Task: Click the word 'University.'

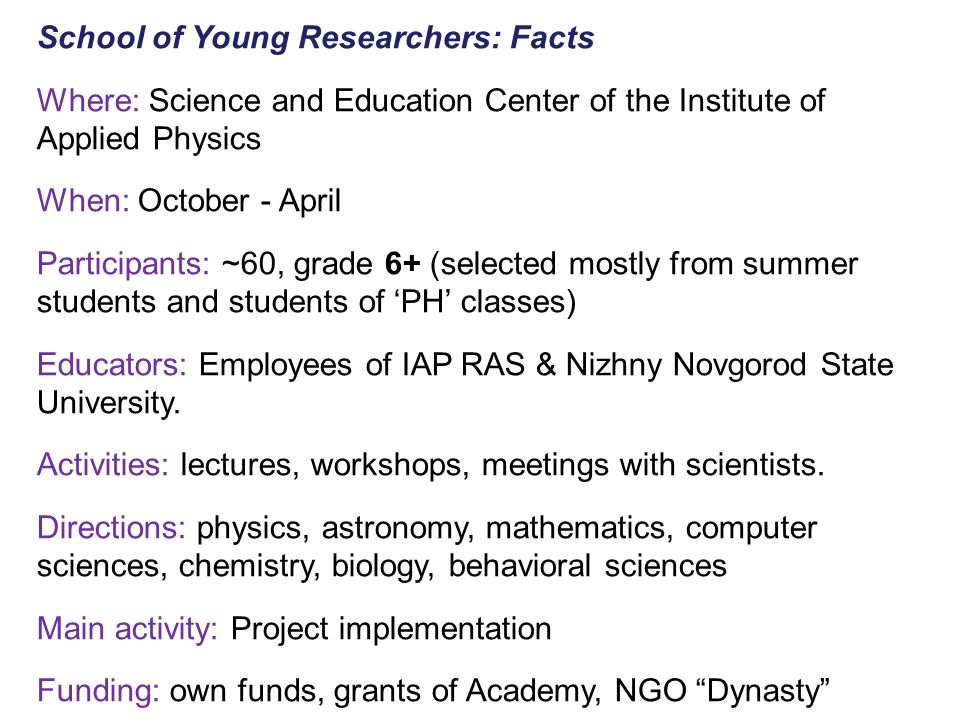Action: 109,403
